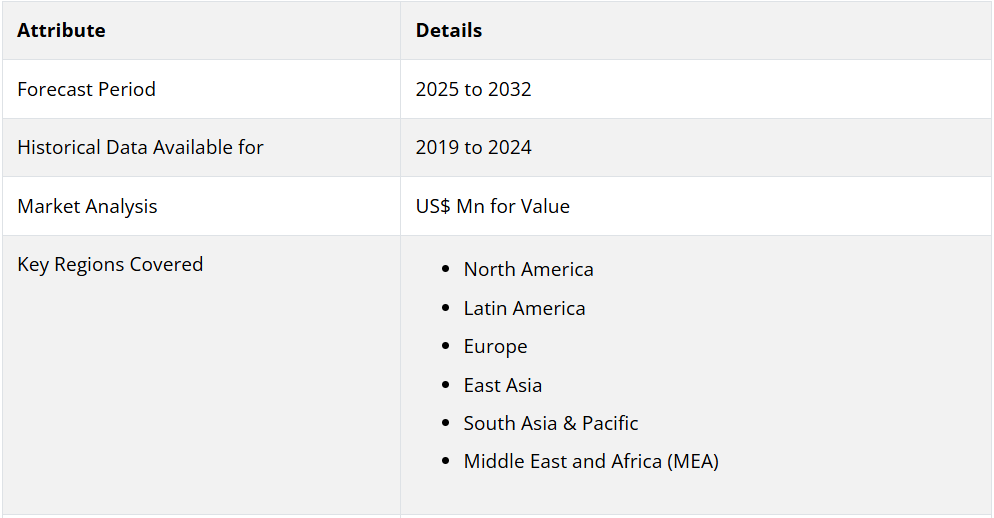Click Latin America list item
994x518 pixels.
524,308
